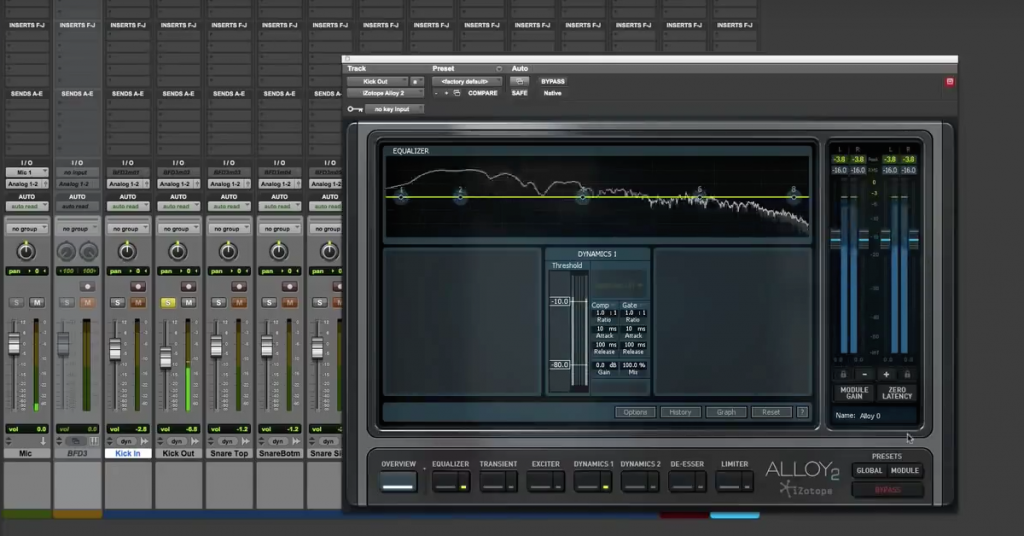Viewport: 1024px width, 536px height.
Task: Click the Alloy Graph button
Action: pyautogui.click(x=726, y=412)
